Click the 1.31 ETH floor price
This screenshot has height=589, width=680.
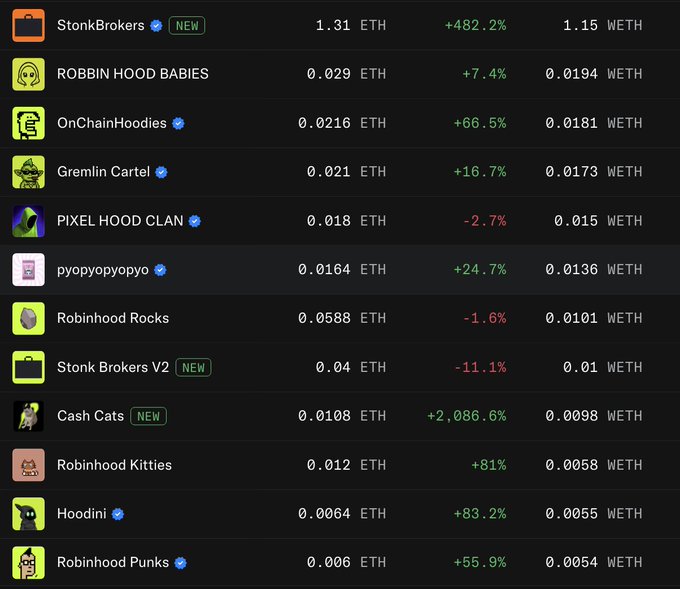click(x=350, y=25)
